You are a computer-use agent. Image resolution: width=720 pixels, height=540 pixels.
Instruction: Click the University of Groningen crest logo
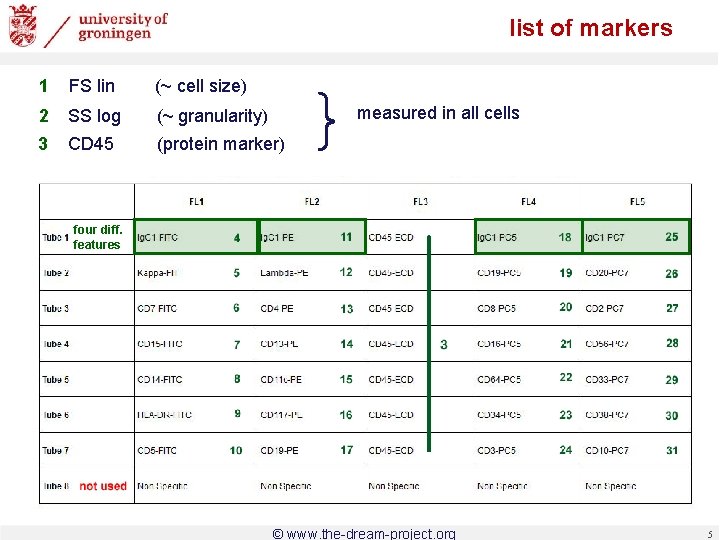[22, 25]
